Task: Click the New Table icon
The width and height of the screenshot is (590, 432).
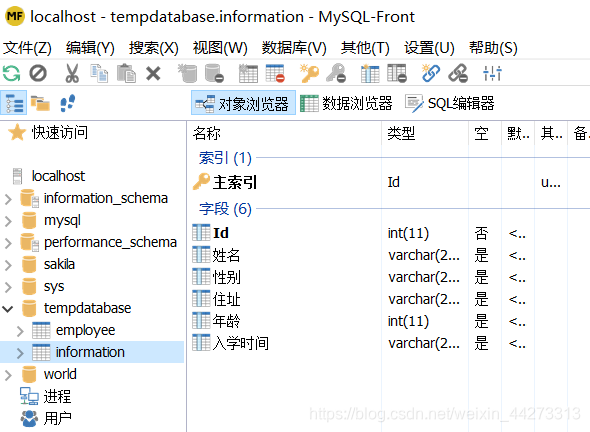Action: (248, 73)
